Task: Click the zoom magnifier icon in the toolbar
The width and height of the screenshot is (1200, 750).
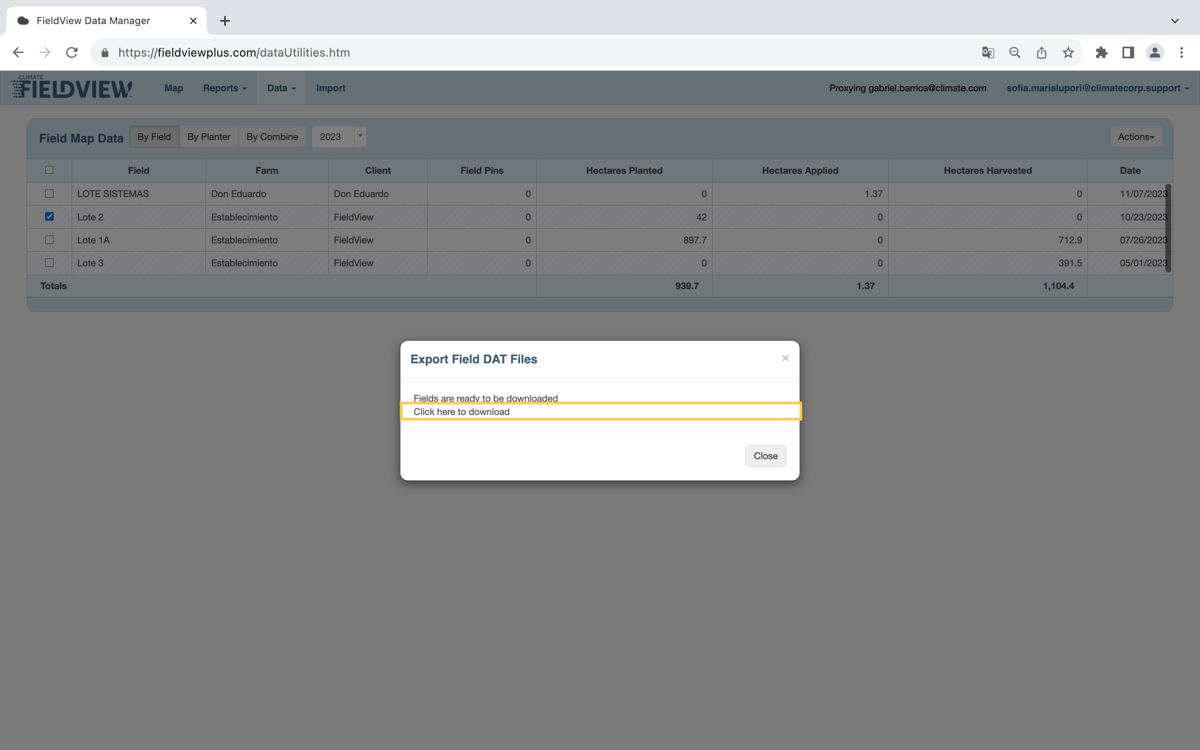Action: (x=1014, y=52)
